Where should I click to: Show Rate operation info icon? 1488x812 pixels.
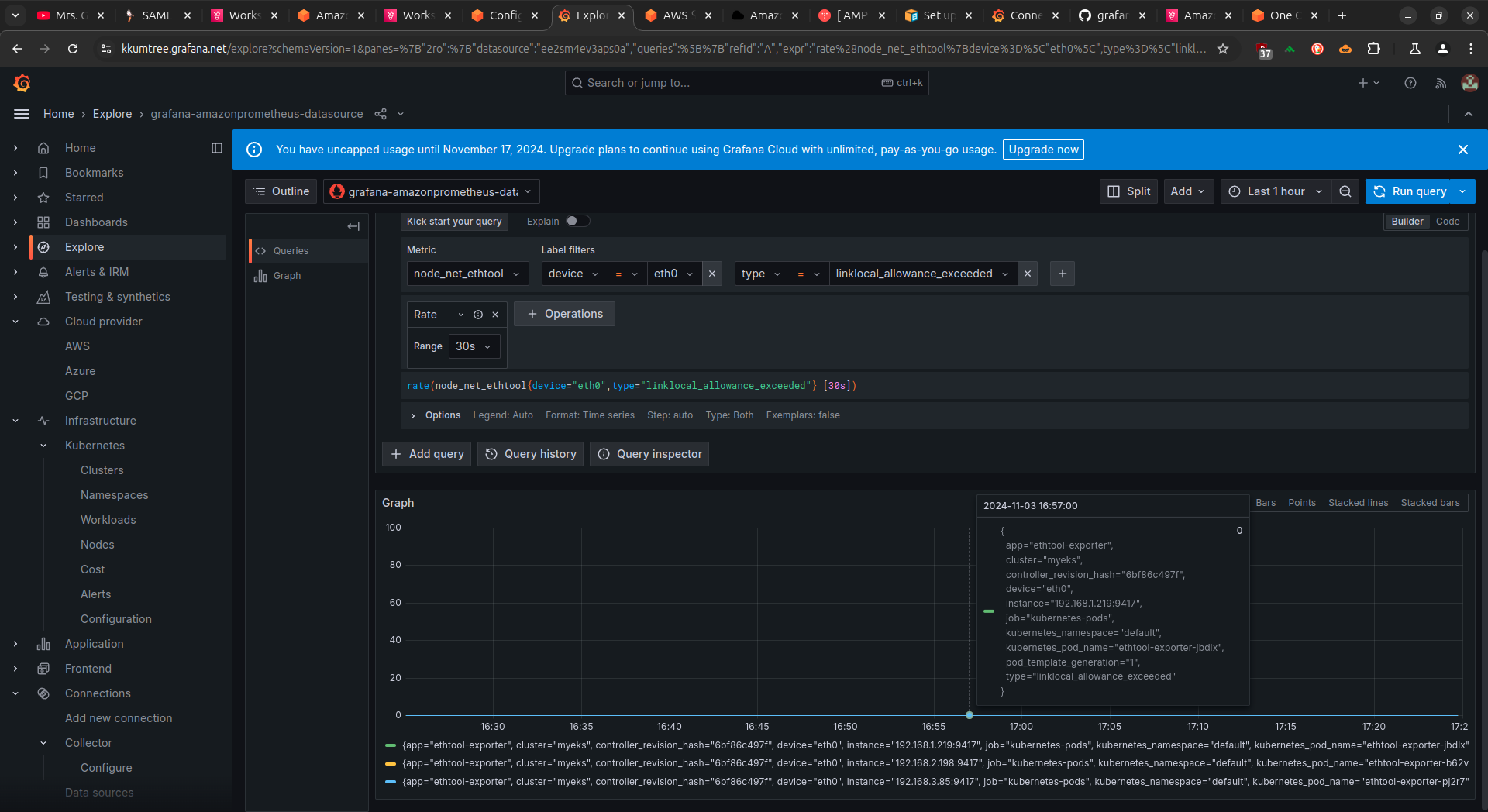pos(478,315)
